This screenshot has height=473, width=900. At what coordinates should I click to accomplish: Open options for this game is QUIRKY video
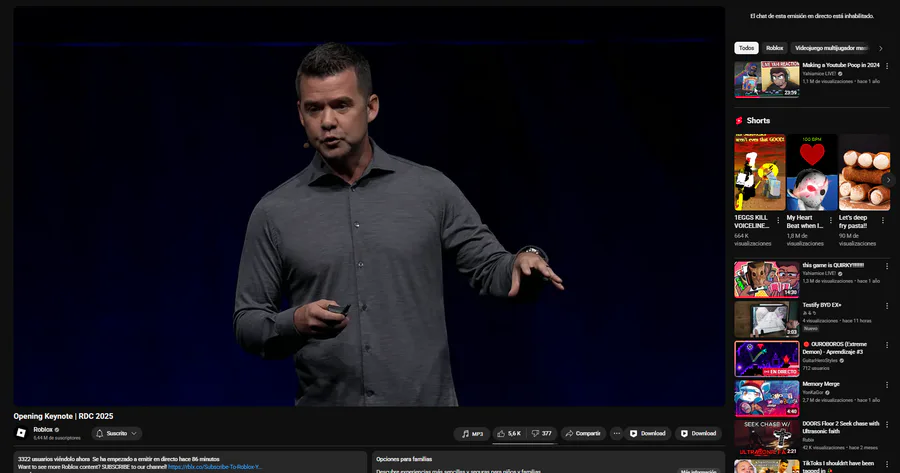[887, 266]
